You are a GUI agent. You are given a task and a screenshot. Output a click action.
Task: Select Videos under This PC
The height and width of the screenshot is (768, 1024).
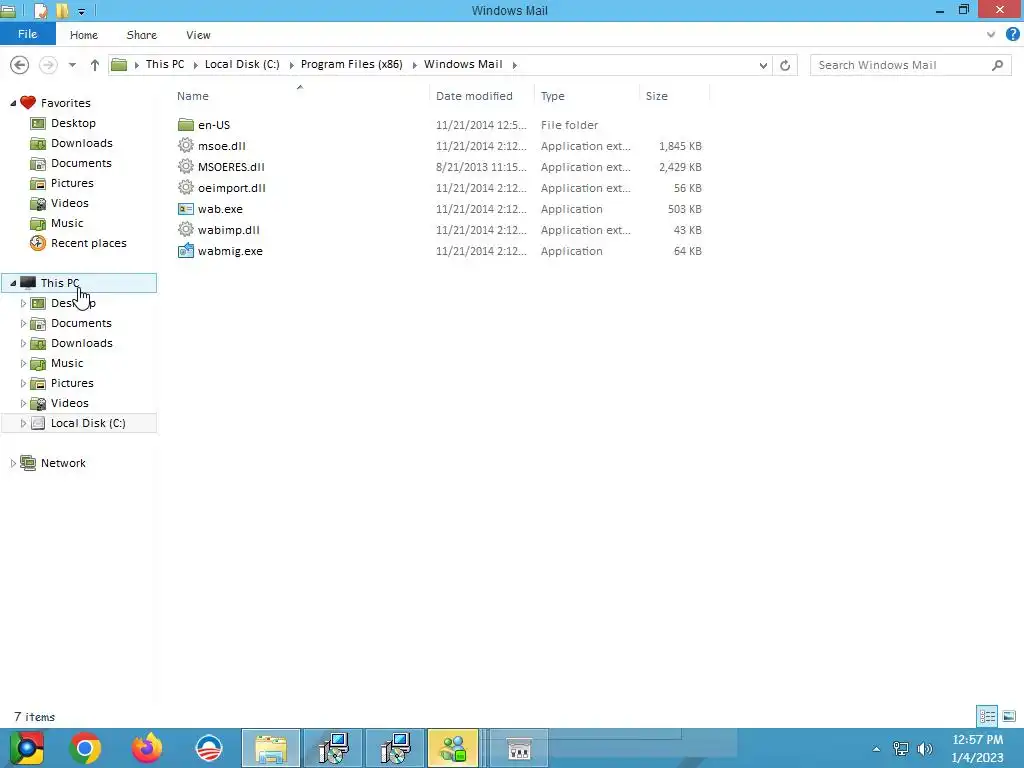[69, 403]
